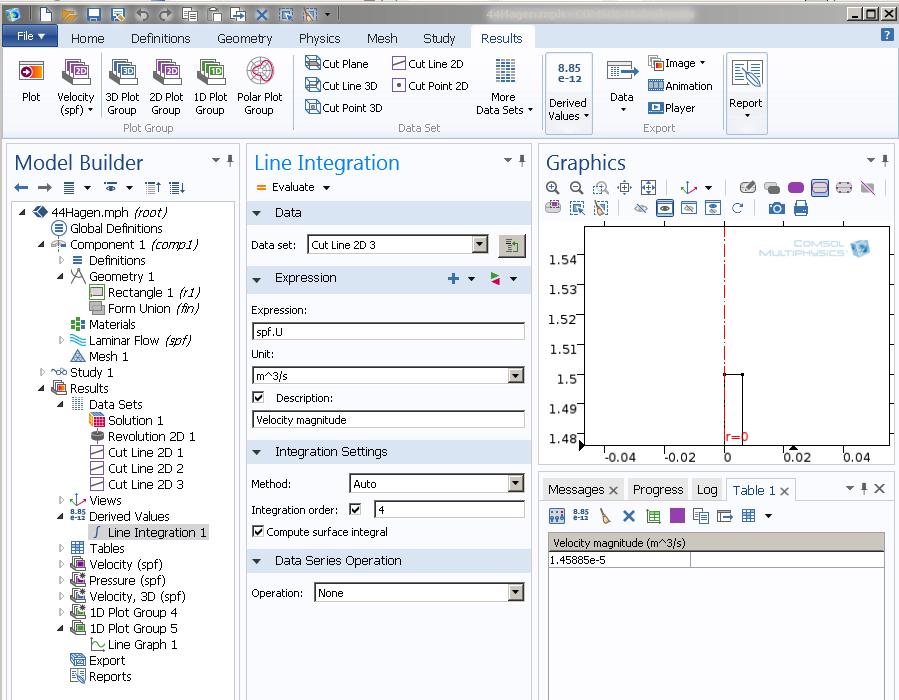
Task: Create a Cut Plane data set
Action: [337, 63]
